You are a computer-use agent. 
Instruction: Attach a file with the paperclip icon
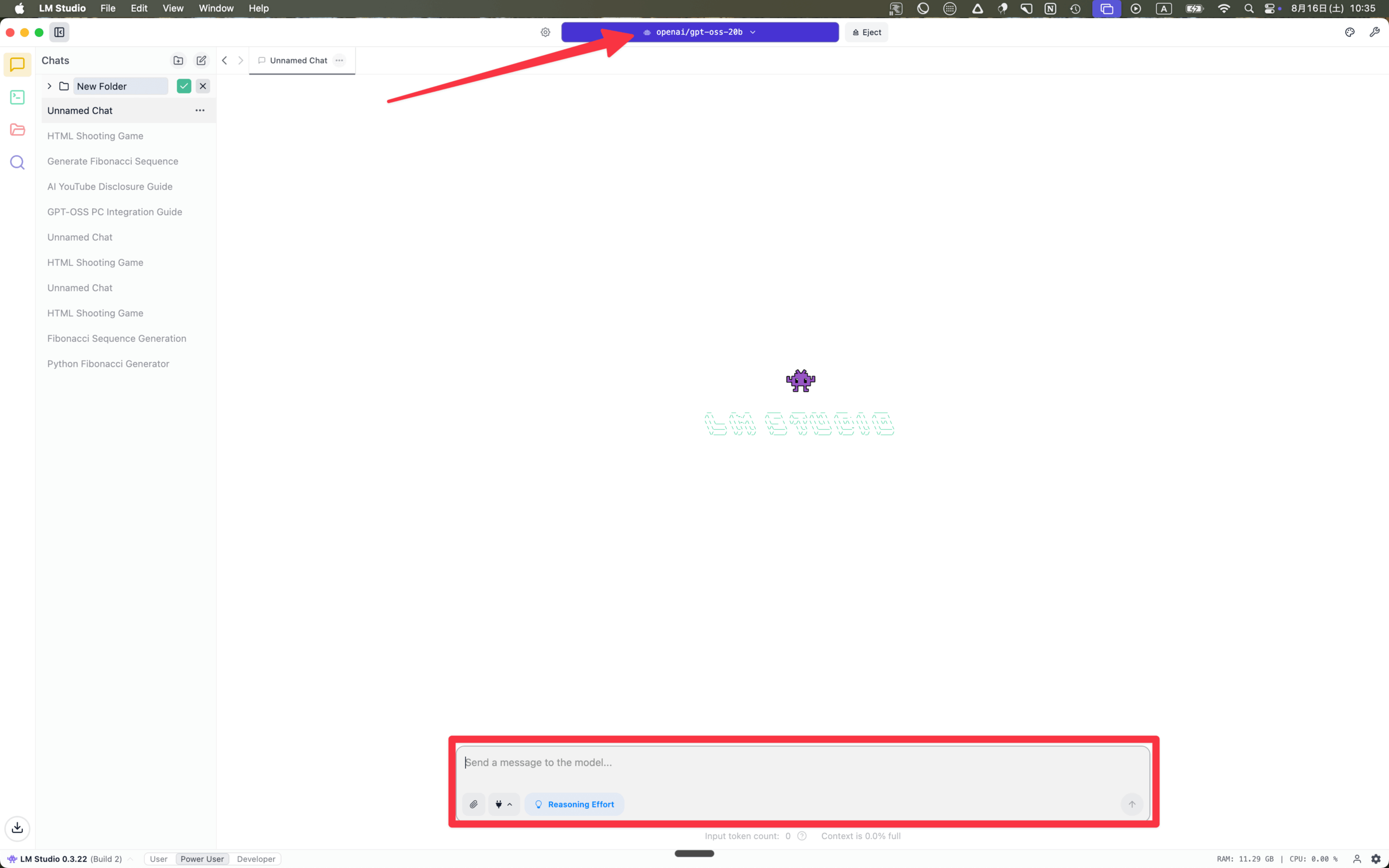coord(474,805)
